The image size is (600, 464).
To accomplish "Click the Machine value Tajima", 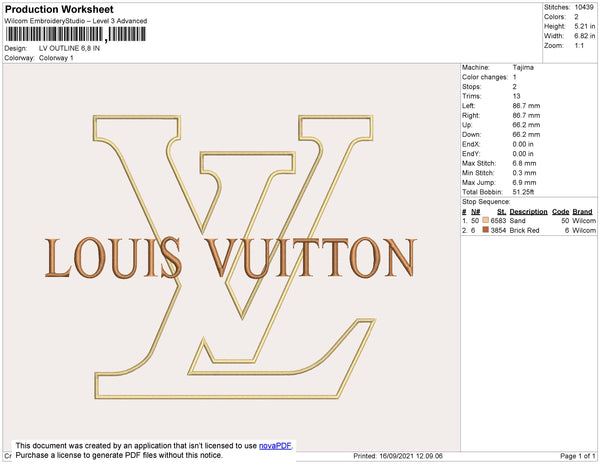I will [523, 67].
